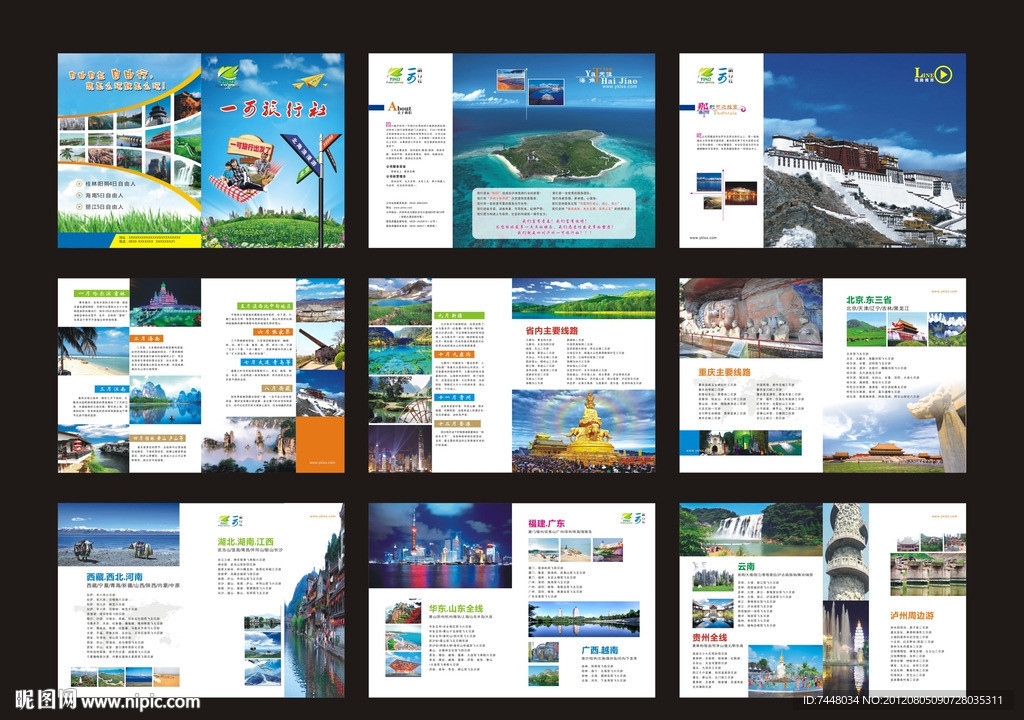Click the wooden 一可旅行出发了 sign
Image resolution: width=1024 pixels, height=720 pixels.
pos(249,147)
